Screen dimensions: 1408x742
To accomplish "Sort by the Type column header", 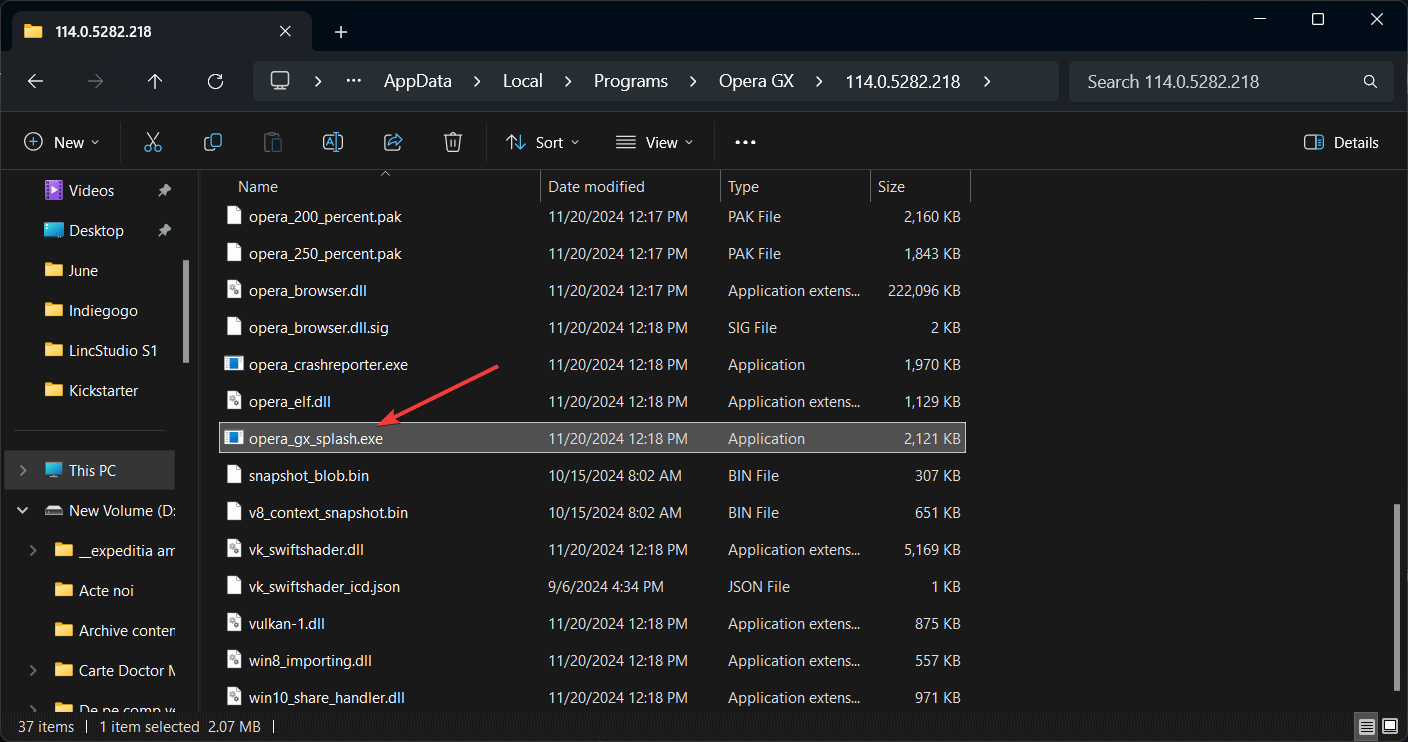I will [743, 187].
